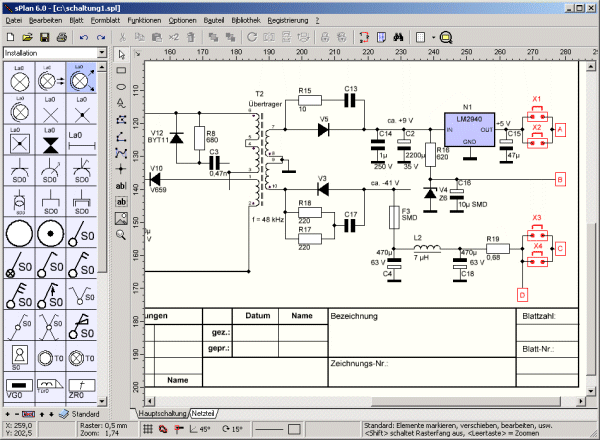Select the junction node cross tool
Viewport: 600px width, 440px height.
pos(121,169)
